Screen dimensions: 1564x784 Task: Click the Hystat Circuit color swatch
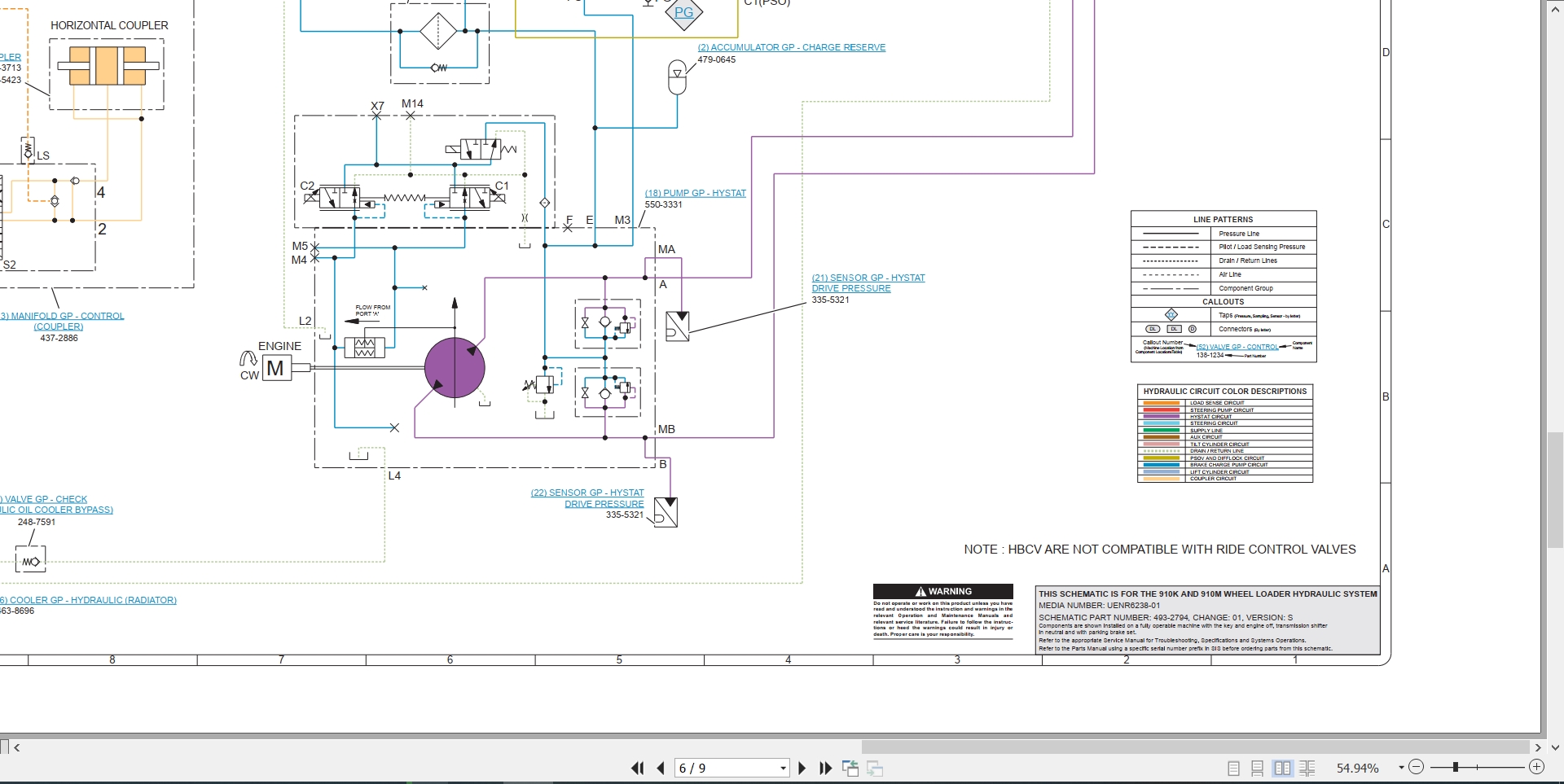1162,417
